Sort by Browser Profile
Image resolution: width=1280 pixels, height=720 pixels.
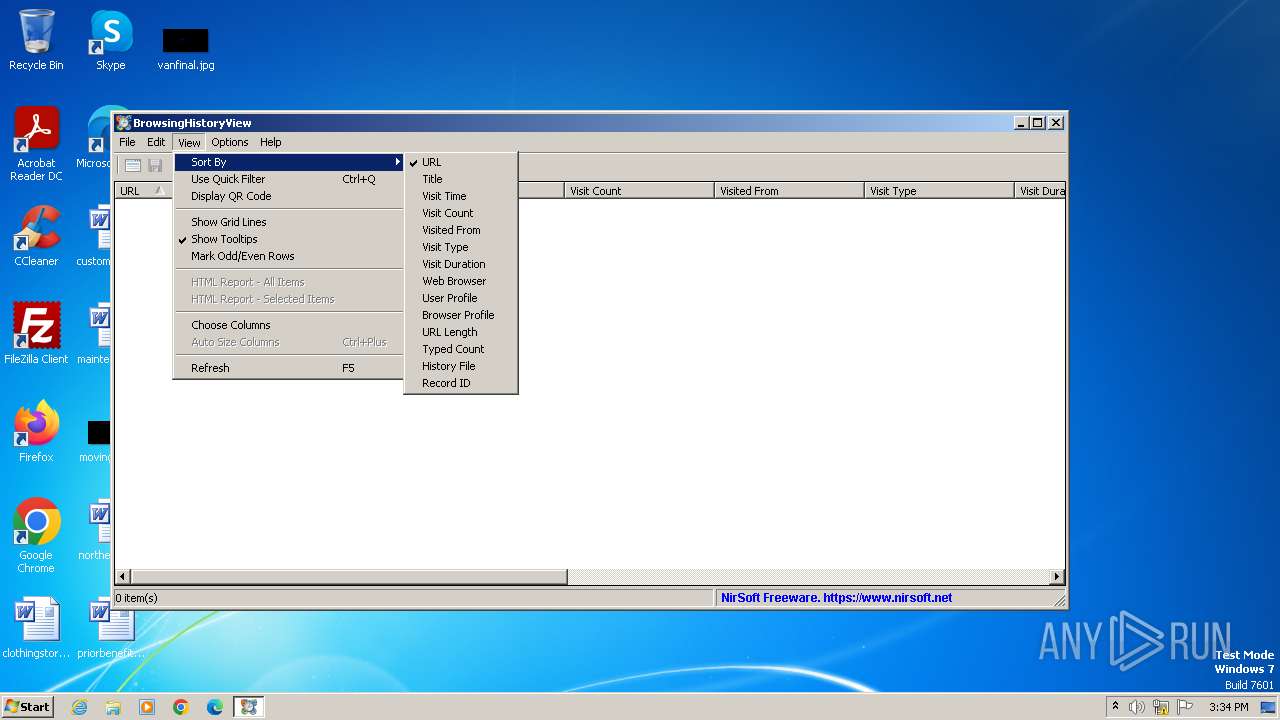461,315
